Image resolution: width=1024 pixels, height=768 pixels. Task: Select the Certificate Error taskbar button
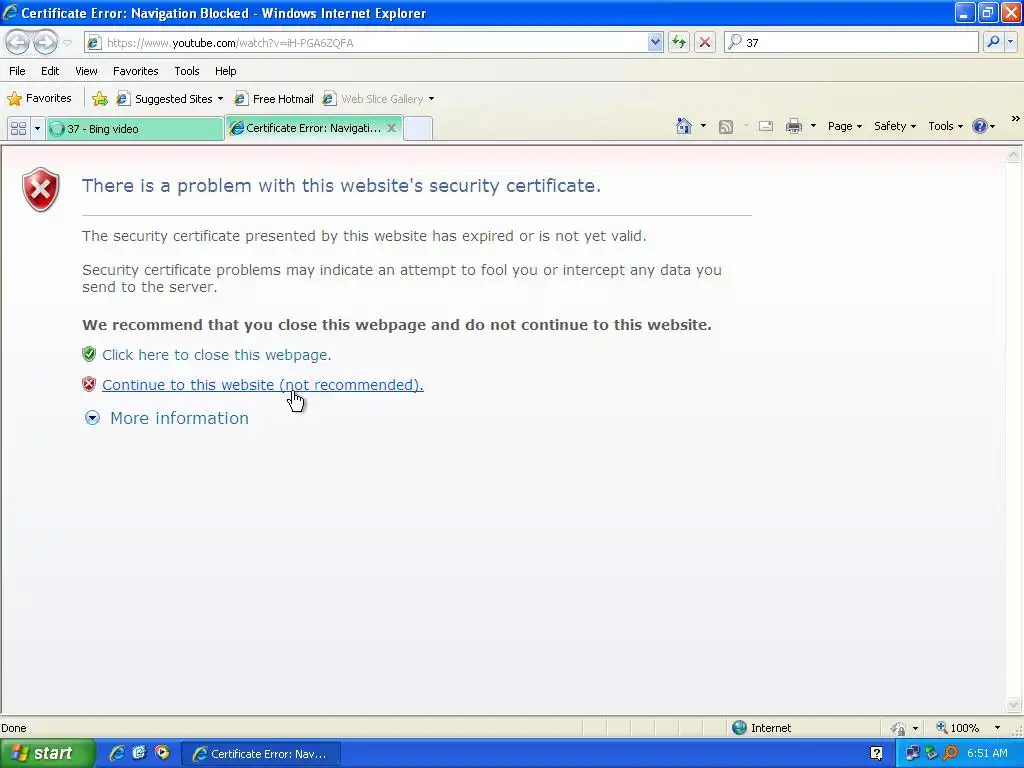point(261,754)
